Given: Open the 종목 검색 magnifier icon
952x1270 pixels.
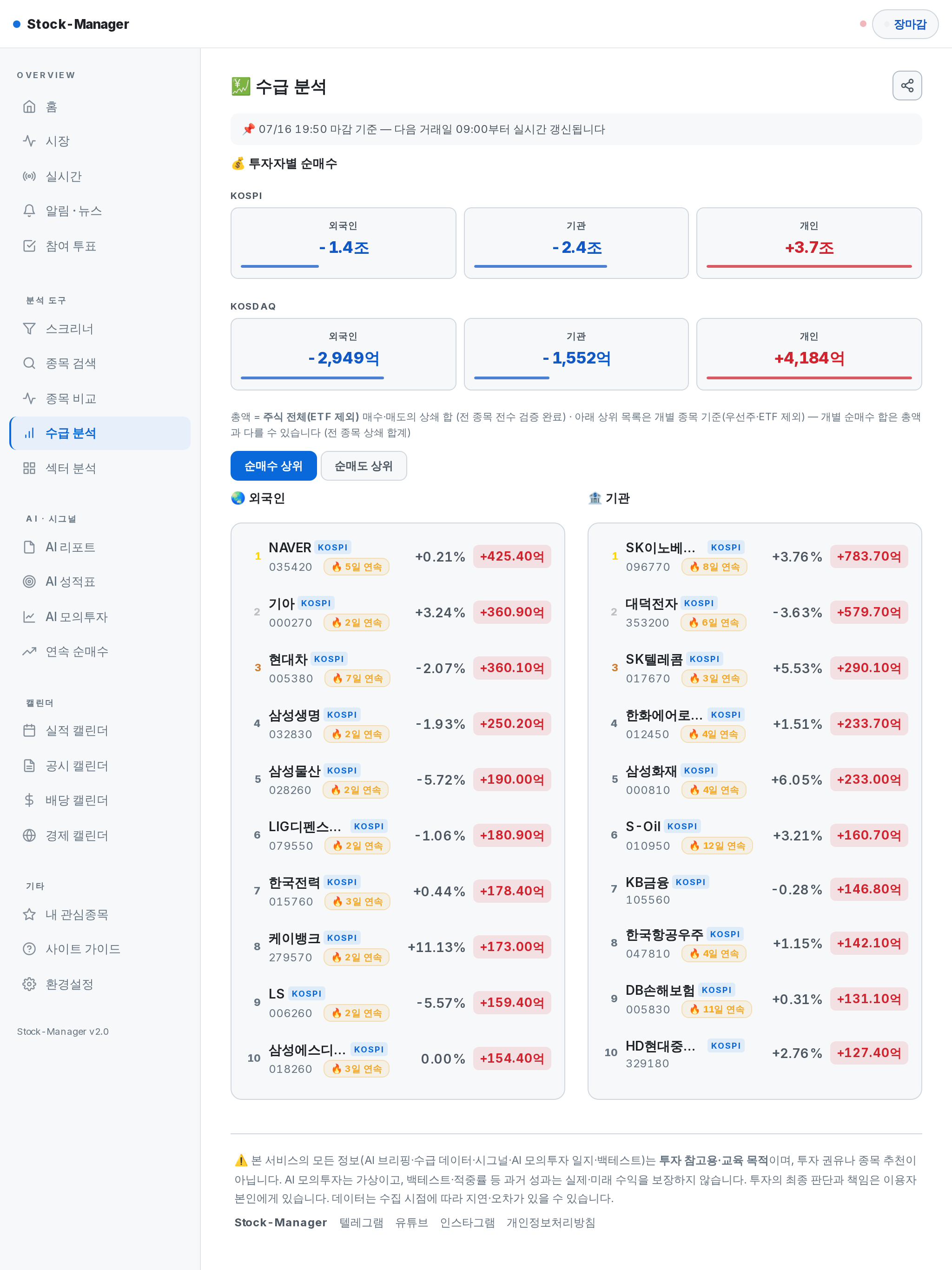Looking at the screenshot, I should tap(29, 364).
